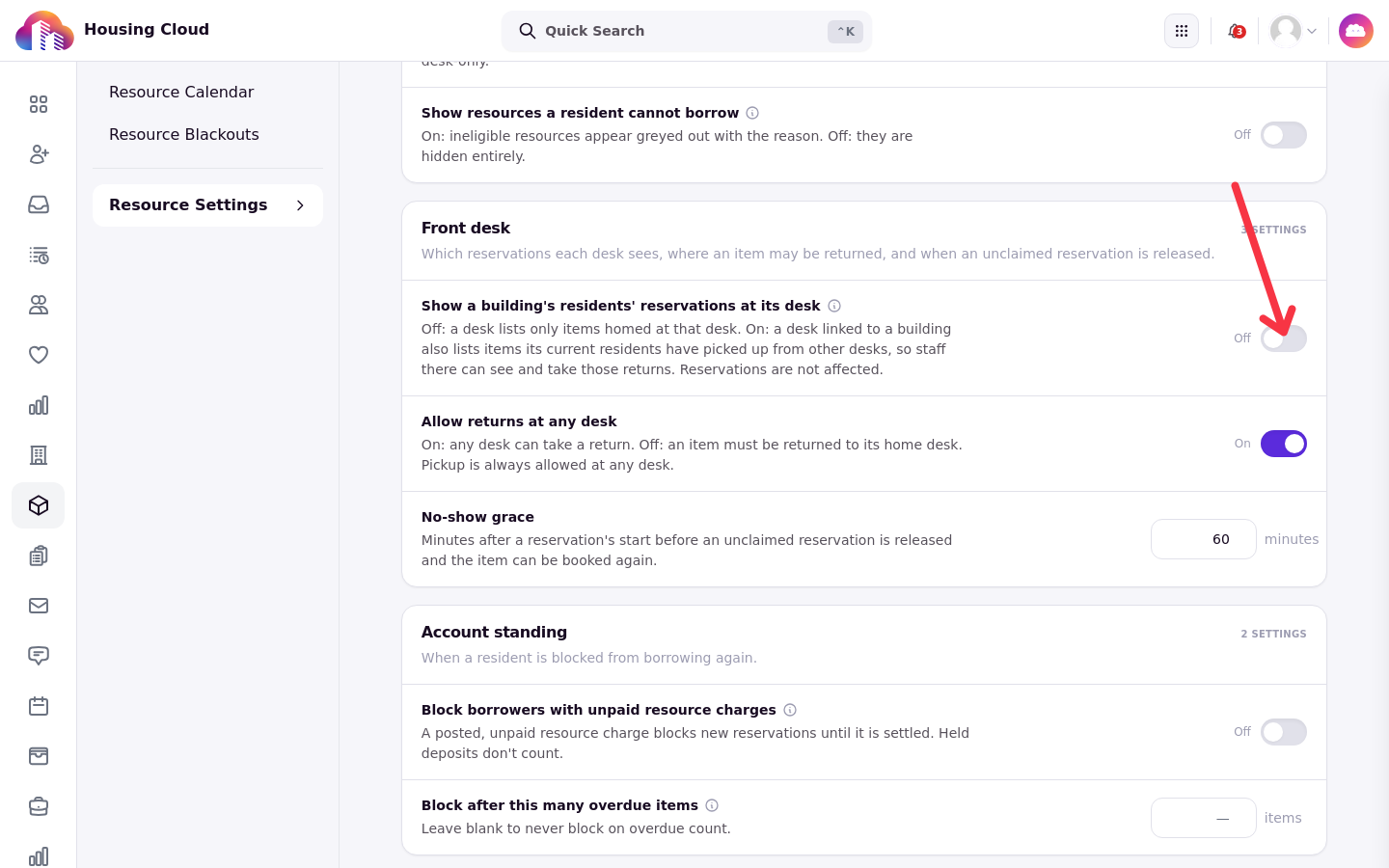This screenshot has width=1389, height=868.
Task: Open the user profile dropdown
Action: point(1294,31)
